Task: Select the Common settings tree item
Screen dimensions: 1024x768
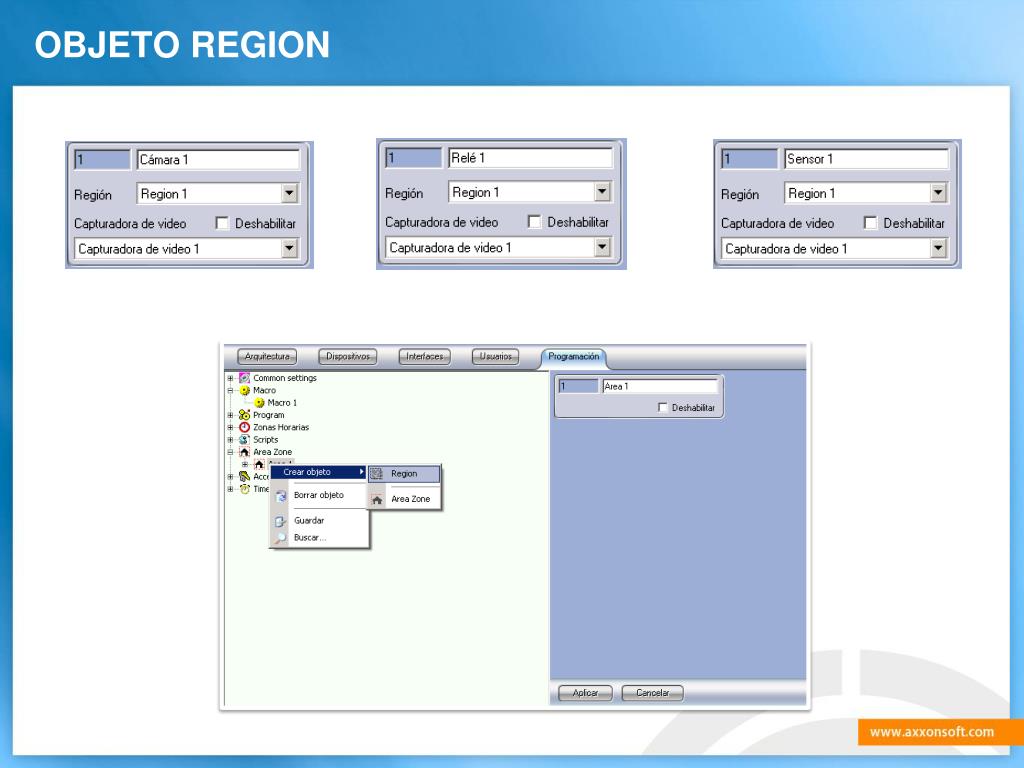Action: click(285, 378)
